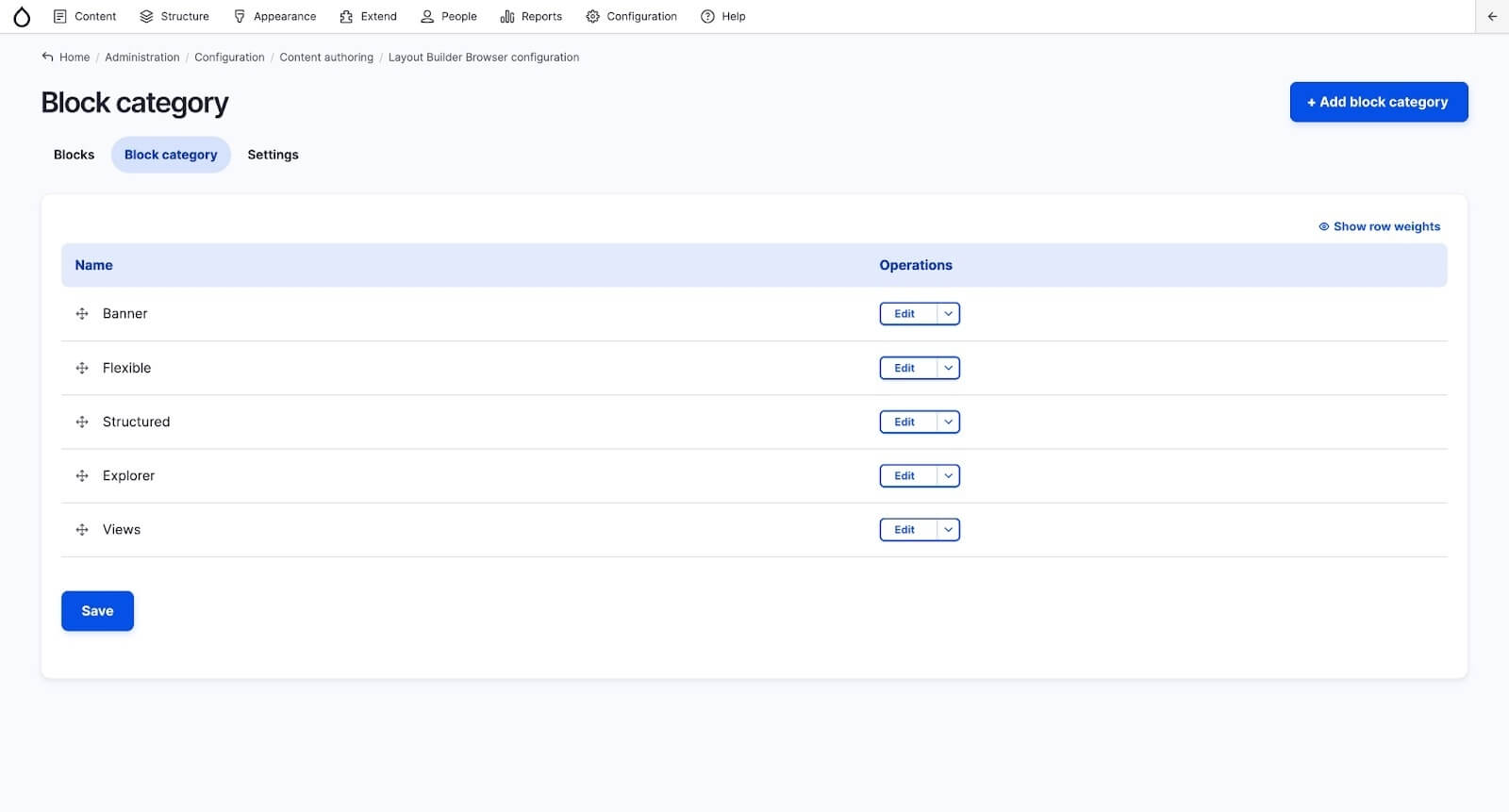Image resolution: width=1509 pixels, height=812 pixels.
Task: Click the drag handle beside Flexible
Action: (82, 368)
